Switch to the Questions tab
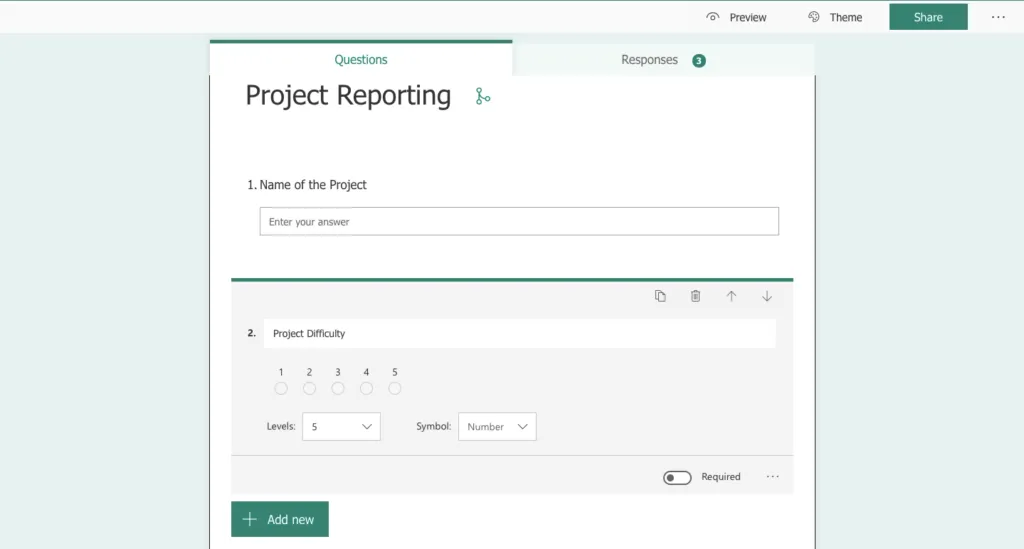Viewport: 1024px width, 549px height. click(x=360, y=59)
